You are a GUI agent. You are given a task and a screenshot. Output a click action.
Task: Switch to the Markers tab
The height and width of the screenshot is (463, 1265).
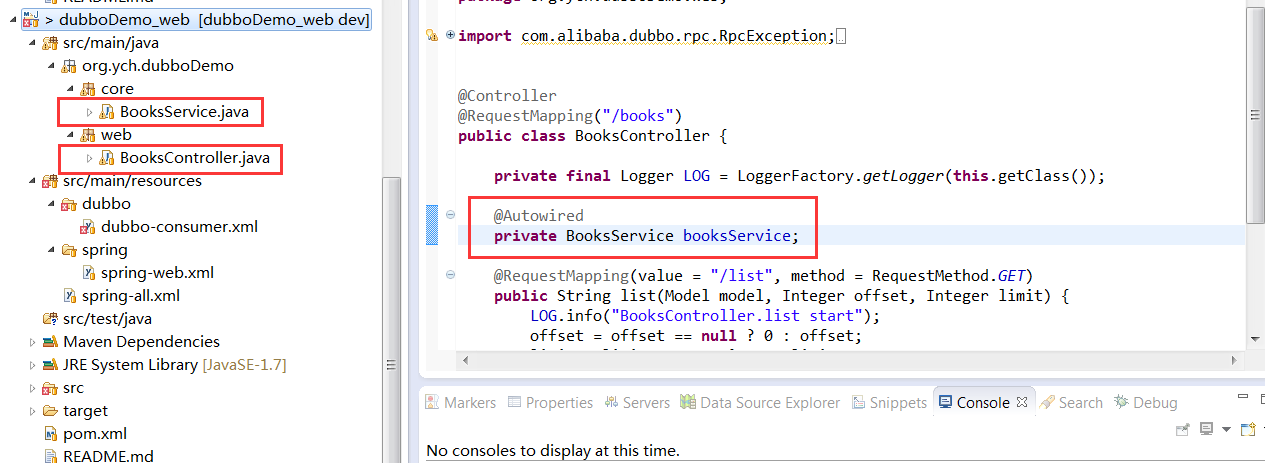click(x=460, y=402)
